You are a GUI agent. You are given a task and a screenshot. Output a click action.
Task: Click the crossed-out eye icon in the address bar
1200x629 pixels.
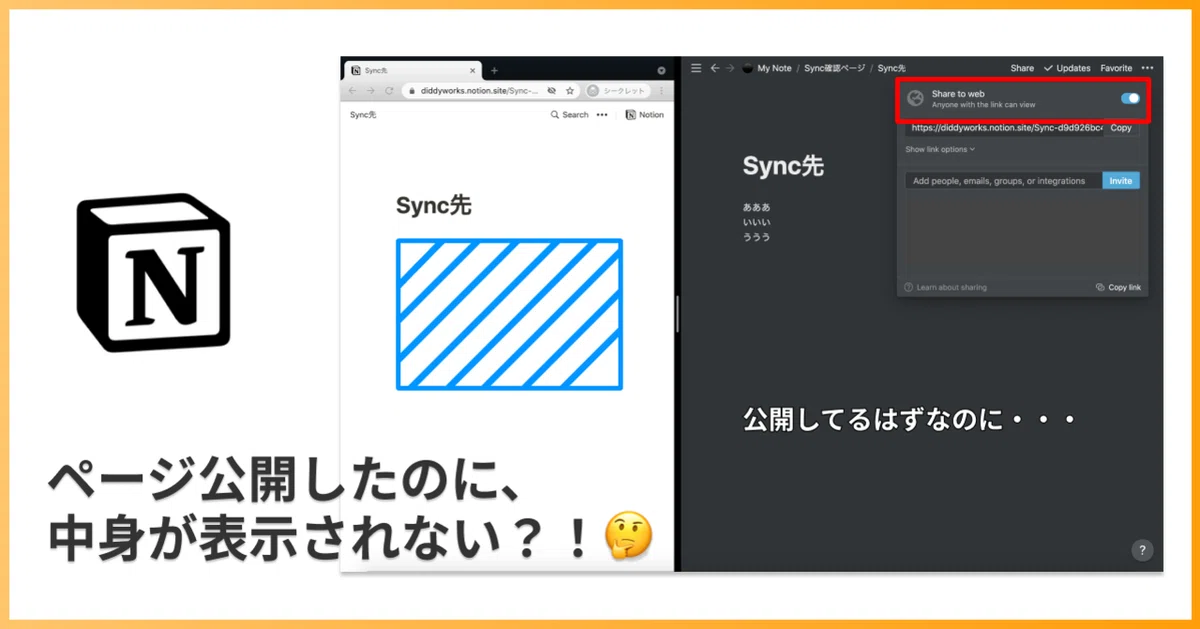pyautogui.click(x=551, y=90)
